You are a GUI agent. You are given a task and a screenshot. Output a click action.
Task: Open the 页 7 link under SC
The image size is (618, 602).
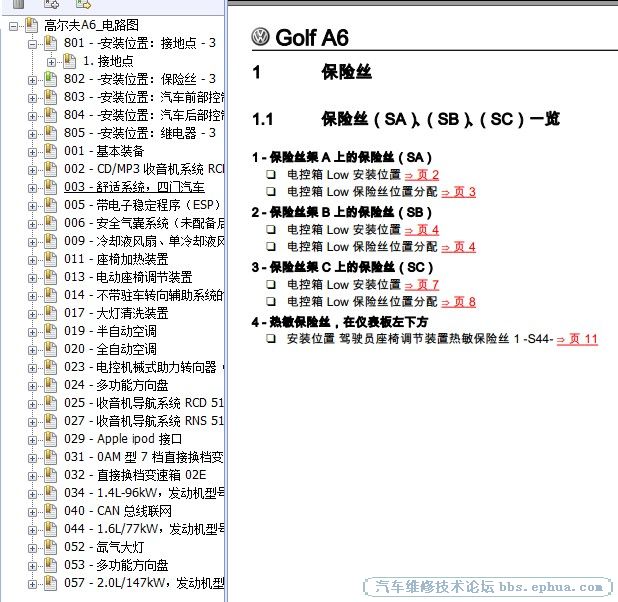click(x=422, y=285)
